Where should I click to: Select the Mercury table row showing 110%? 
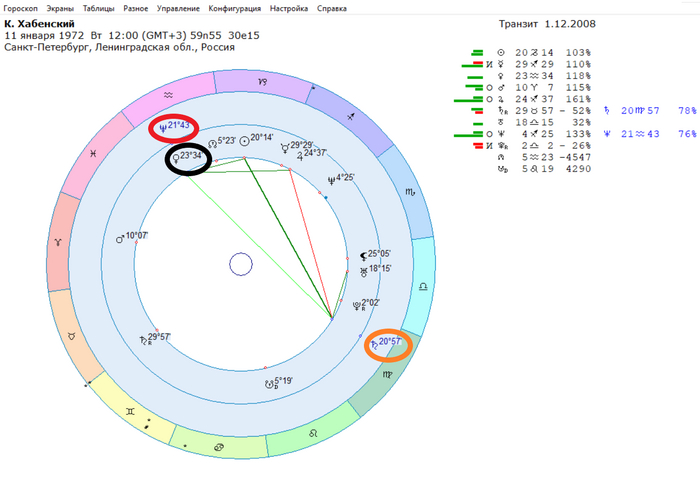527,64
